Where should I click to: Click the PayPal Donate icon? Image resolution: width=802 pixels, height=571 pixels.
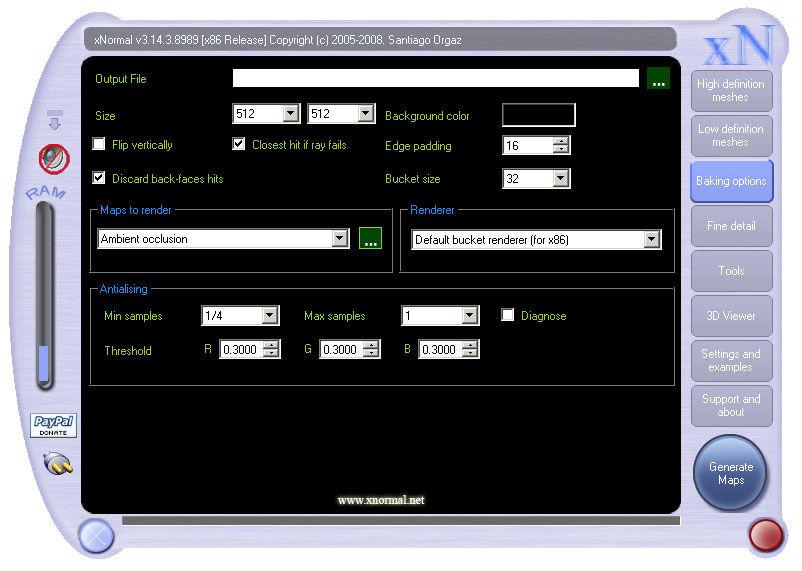point(53,425)
